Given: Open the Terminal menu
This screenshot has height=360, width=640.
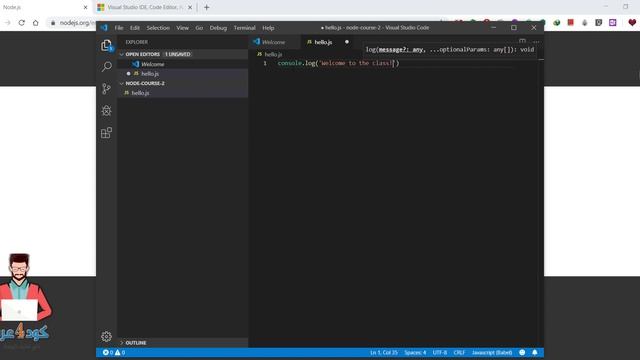Looking at the screenshot, I should (x=244, y=28).
